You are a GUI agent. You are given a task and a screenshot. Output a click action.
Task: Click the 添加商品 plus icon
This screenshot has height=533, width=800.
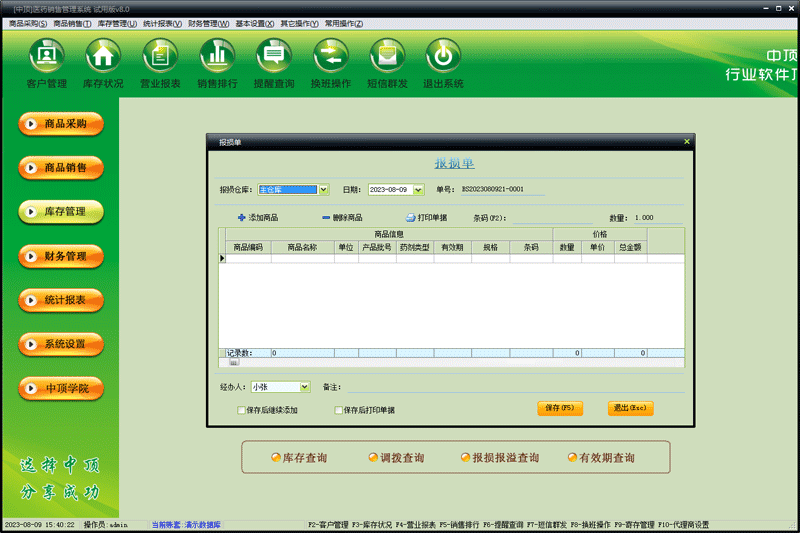[241, 218]
